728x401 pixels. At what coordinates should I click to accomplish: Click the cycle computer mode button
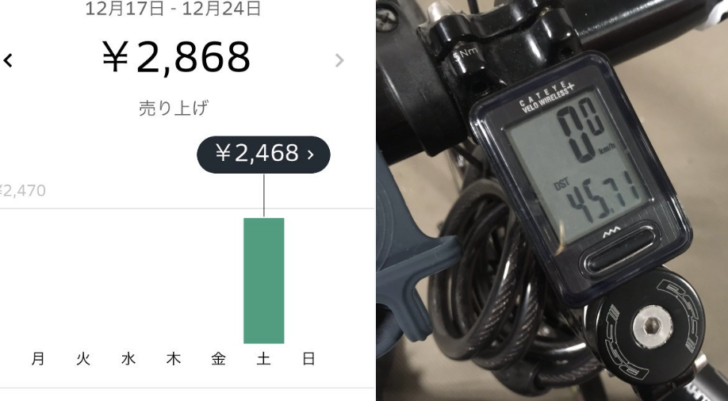point(619,251)
